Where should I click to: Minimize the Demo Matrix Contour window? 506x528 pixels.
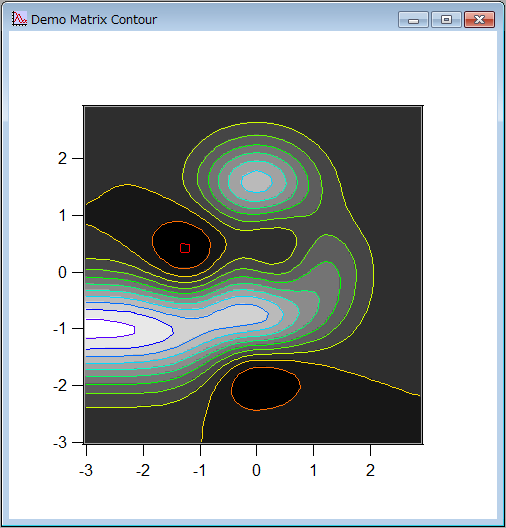pyautogui.click(x=413, y=20)
